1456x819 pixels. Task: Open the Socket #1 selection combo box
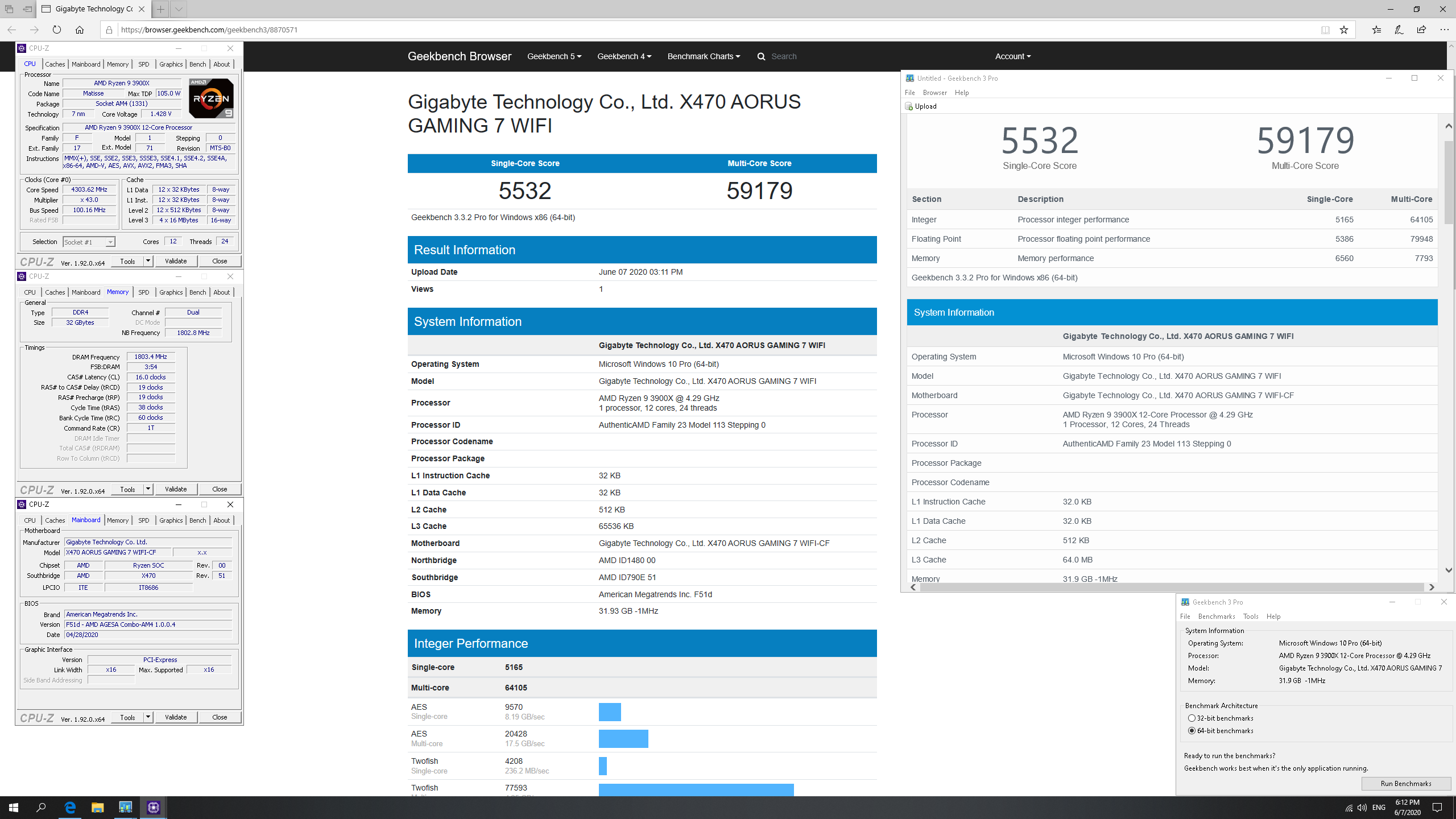[x=89, y=242]
